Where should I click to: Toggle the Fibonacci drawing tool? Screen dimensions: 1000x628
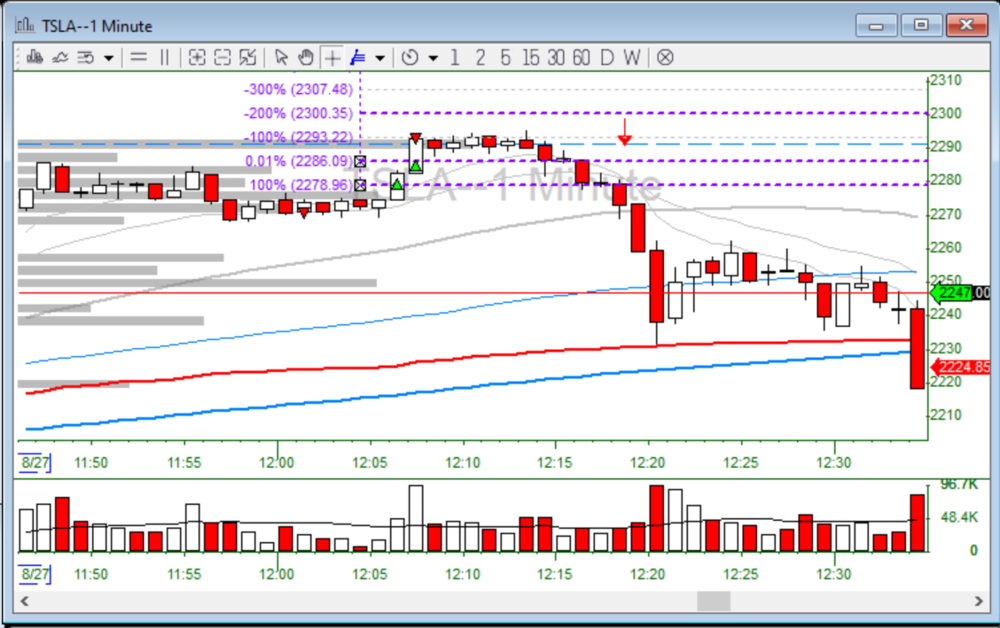click(x=358, y=57)
